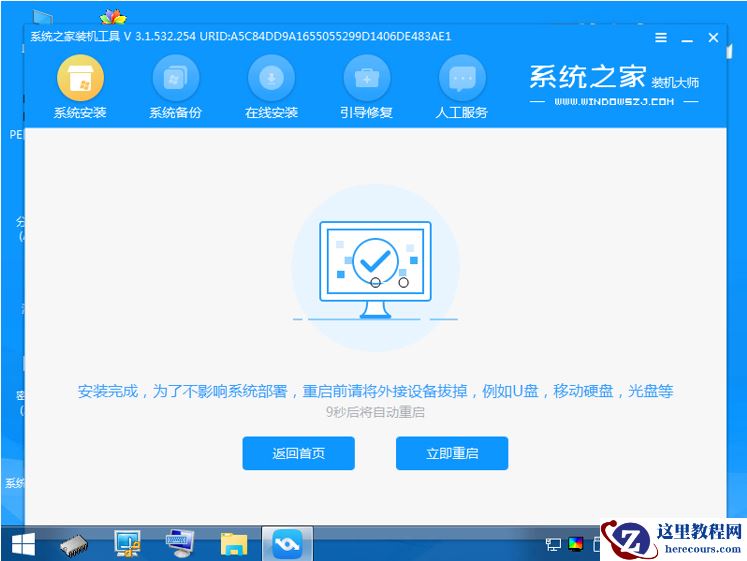Open the colorful flower desktop icon
The width and height of the screenshot is (747, 561).
pos(113,17)
